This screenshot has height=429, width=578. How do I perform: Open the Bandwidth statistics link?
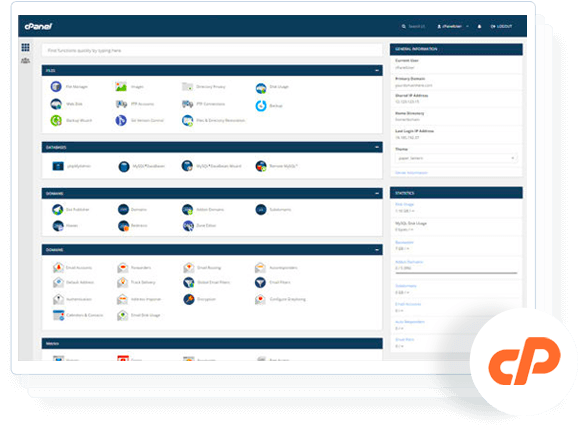404,243
